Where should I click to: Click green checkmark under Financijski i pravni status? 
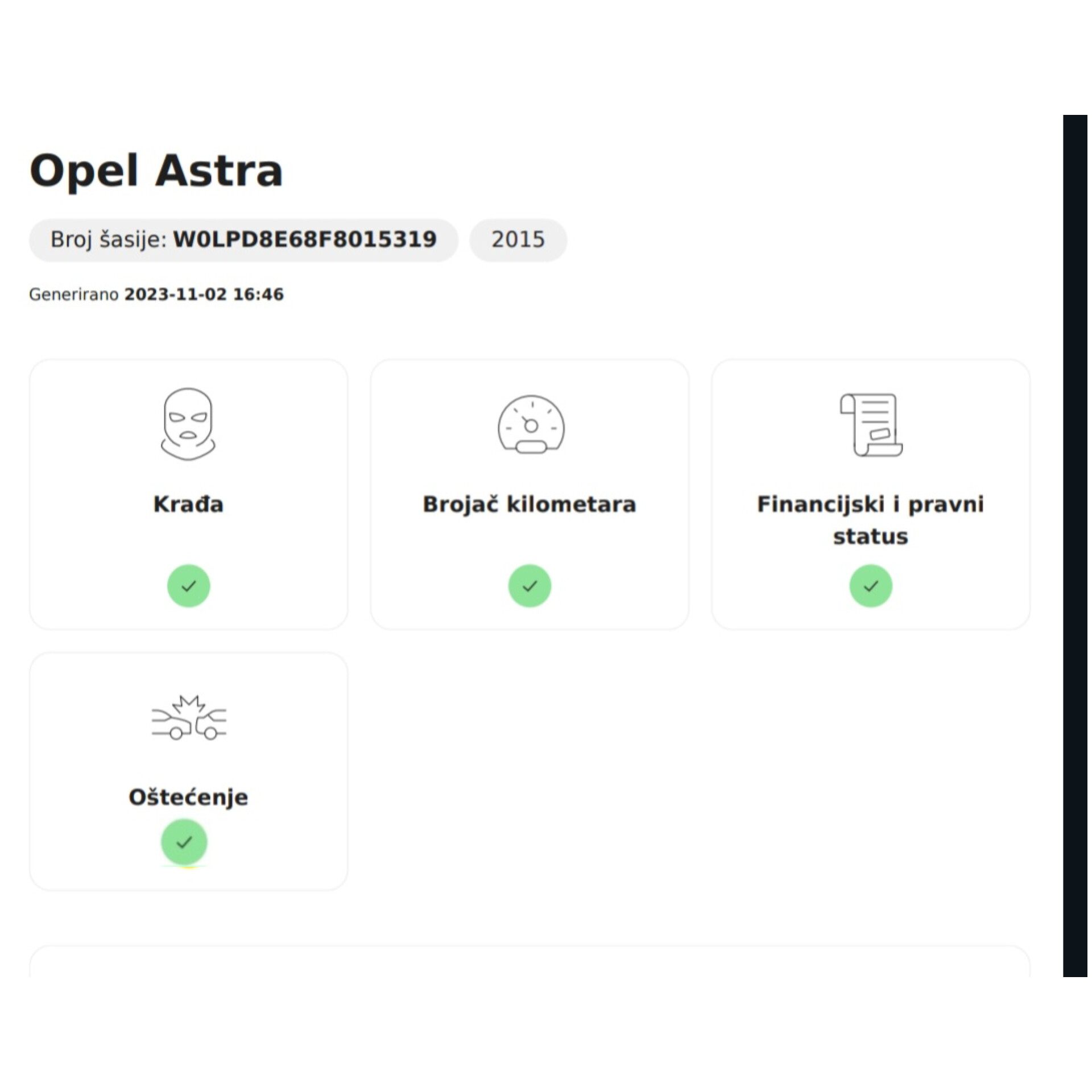coord(870,586)
